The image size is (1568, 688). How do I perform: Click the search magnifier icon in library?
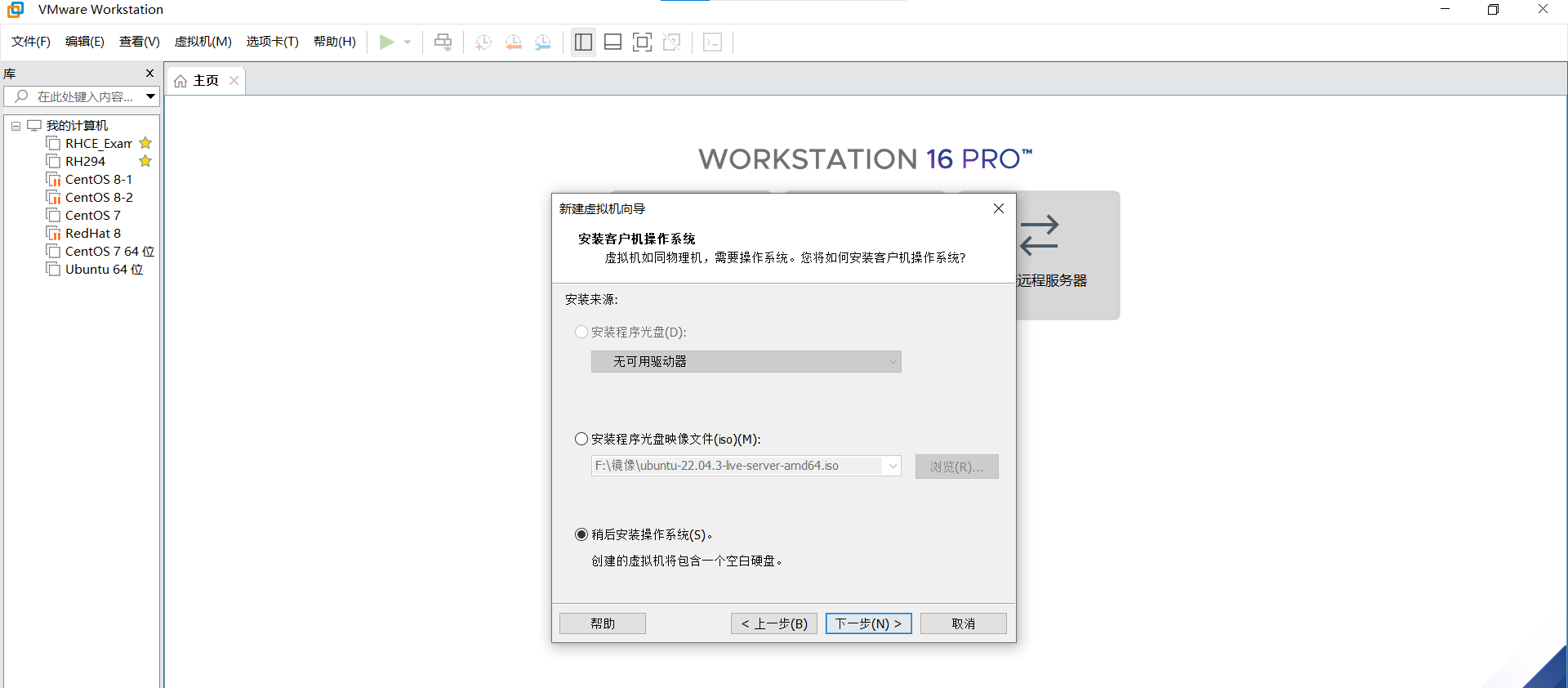pyautogui.click(x=21, y=96)
